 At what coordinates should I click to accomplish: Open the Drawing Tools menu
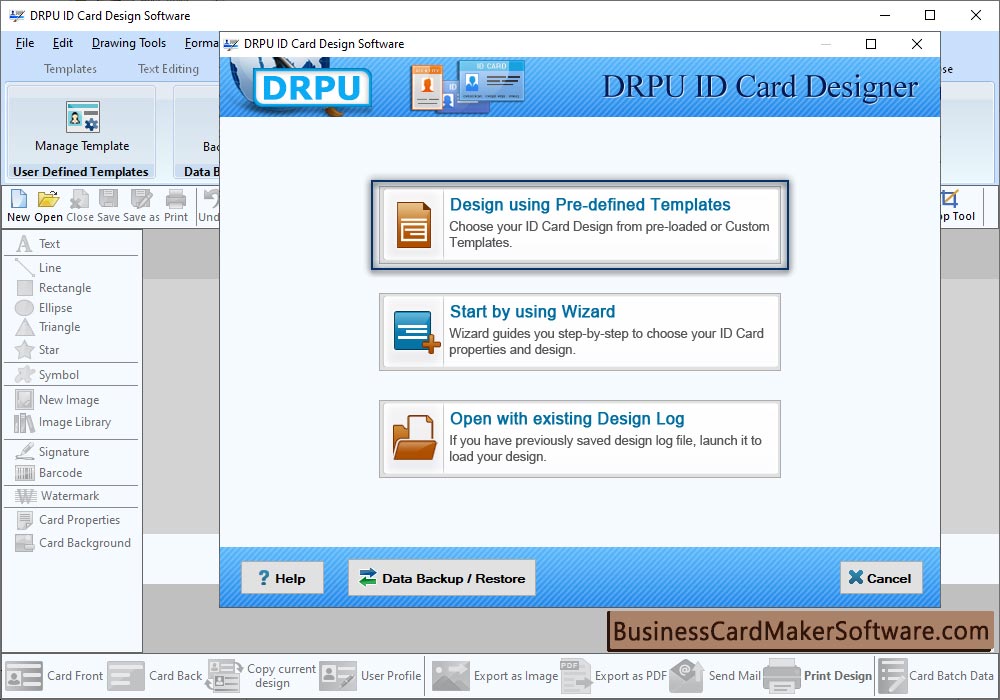(x=129, y=43)
